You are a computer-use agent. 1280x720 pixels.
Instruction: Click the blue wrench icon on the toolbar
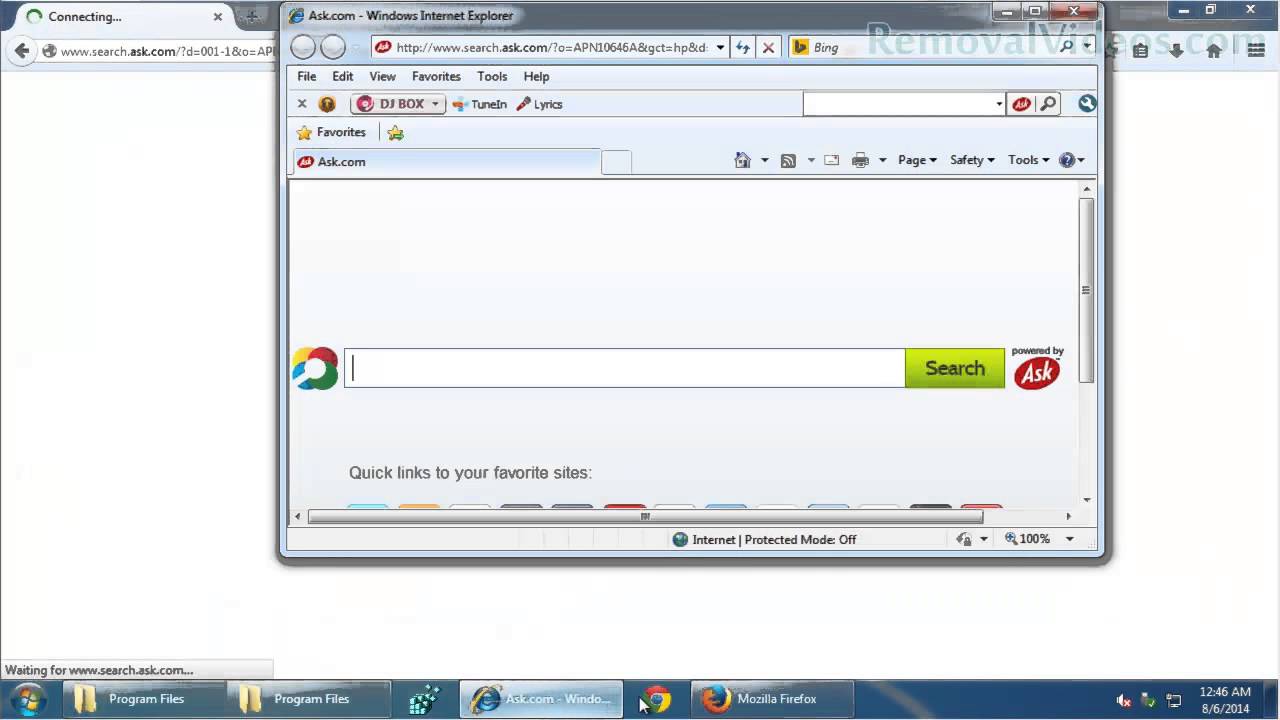(x=1087, y=103)
